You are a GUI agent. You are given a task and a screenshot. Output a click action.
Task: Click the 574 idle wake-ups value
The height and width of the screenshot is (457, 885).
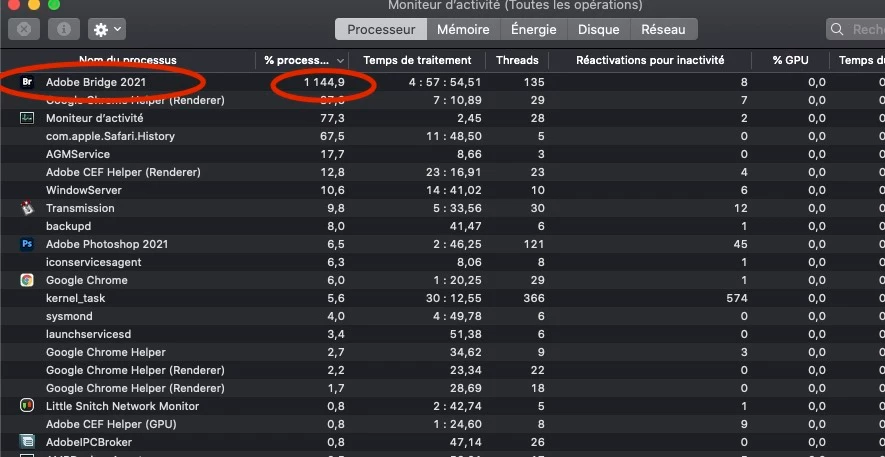click(x=737, y=298)
